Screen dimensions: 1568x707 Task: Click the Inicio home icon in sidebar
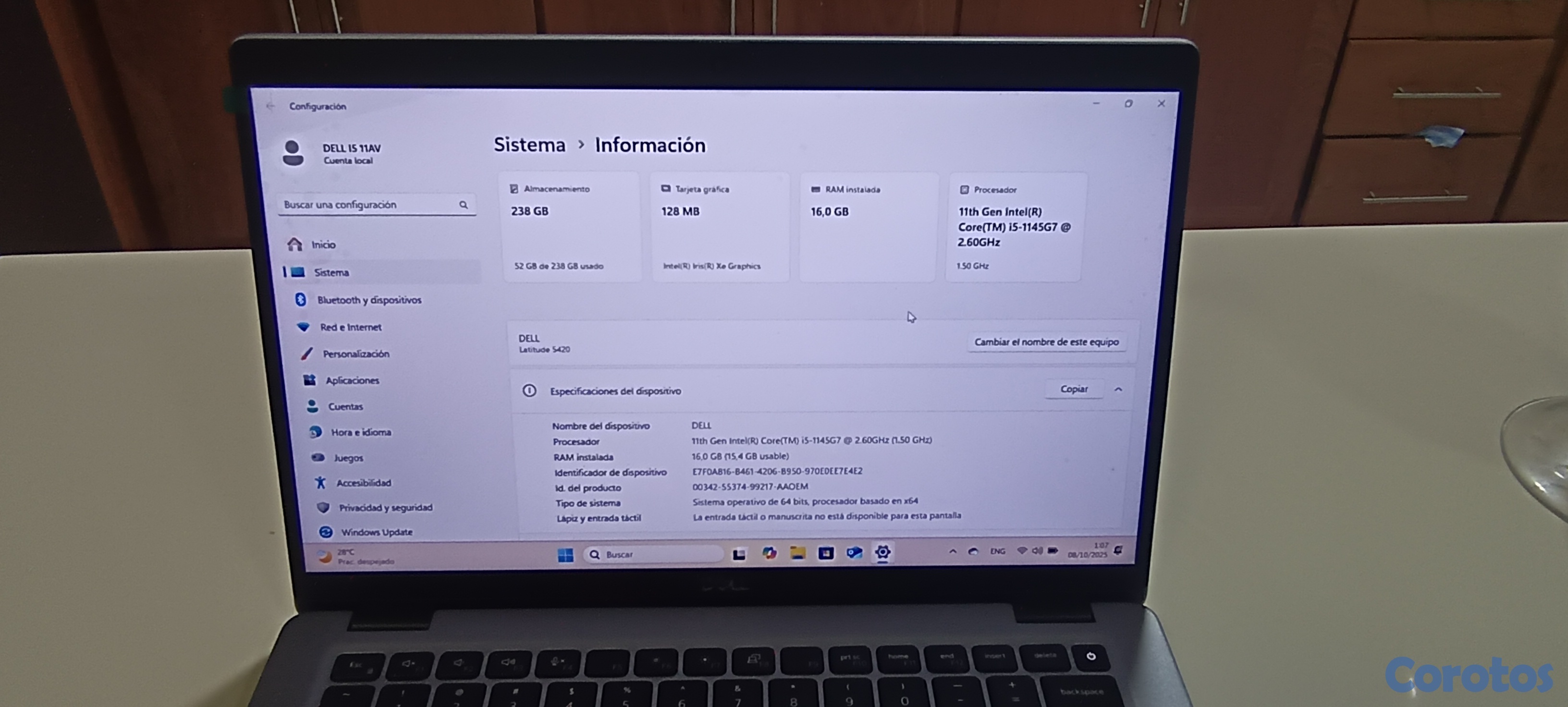pyautogui.click(x=295, y=244)
